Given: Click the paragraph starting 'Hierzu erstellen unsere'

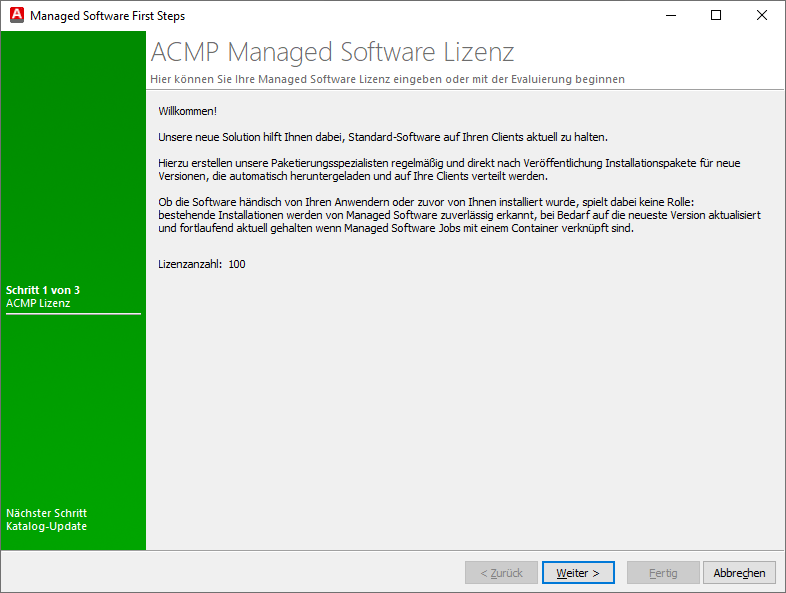Looking at the screenshot, I should 449,169.
